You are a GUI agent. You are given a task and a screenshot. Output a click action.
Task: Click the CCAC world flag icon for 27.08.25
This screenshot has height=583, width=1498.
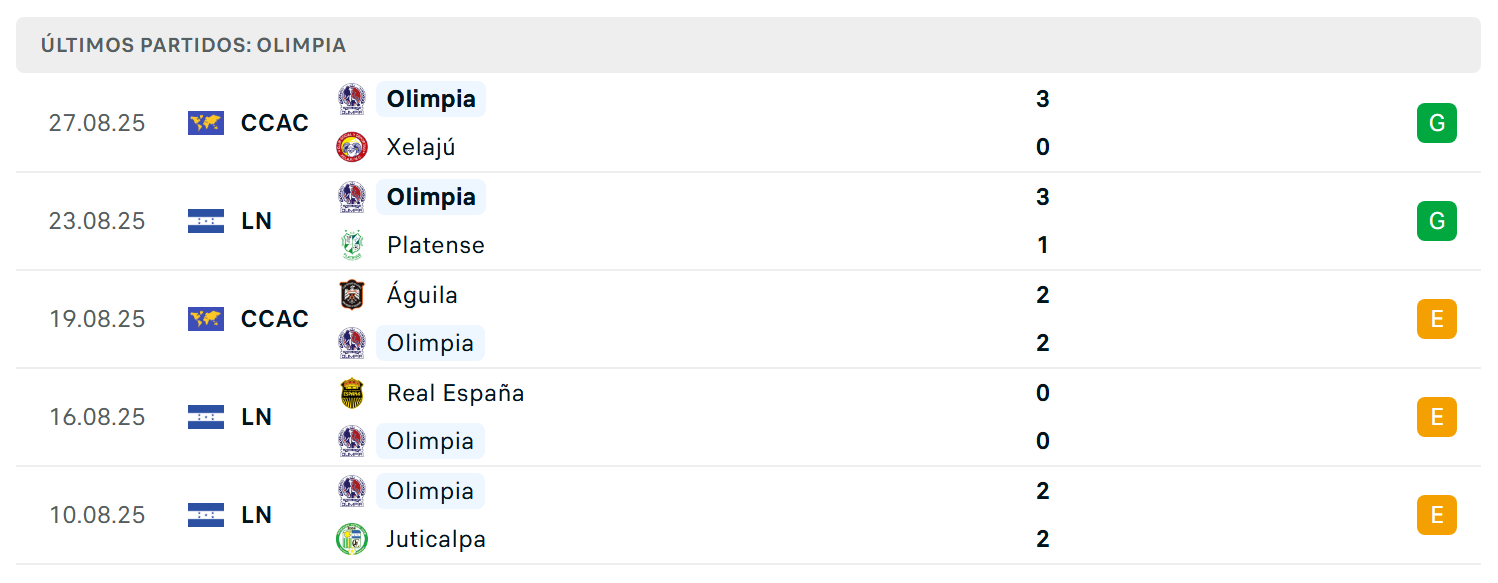(x=206, y=123)
